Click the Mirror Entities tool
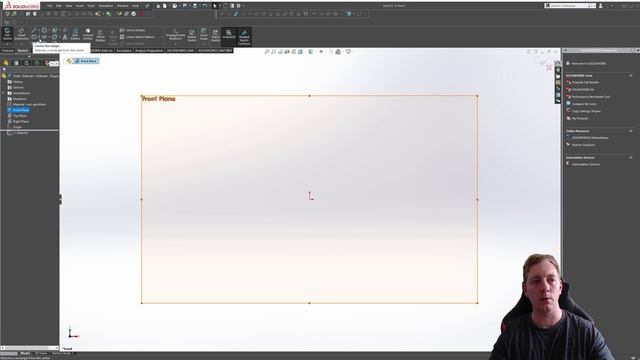Viewport: 640px width, 360px height. tap(133, 30)
